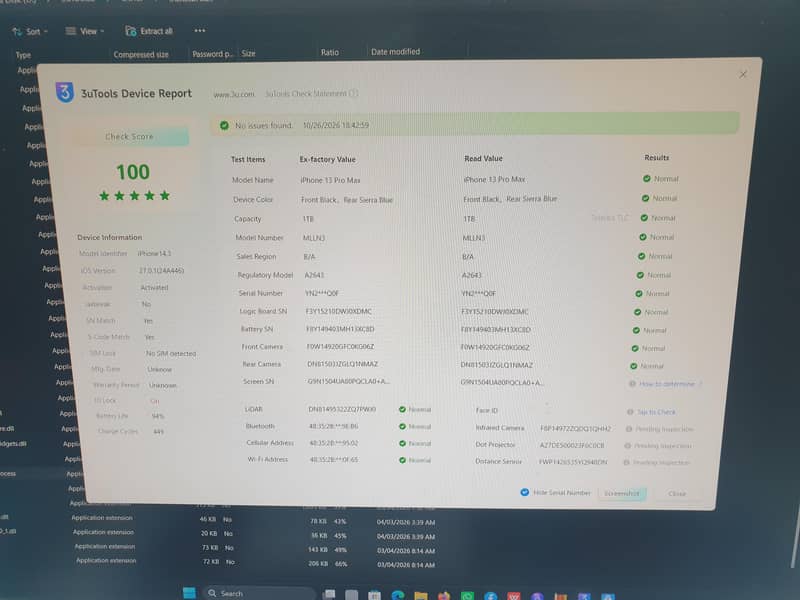Click the taskbar Search box
800x600 pixels.
[x=259, y=593]
